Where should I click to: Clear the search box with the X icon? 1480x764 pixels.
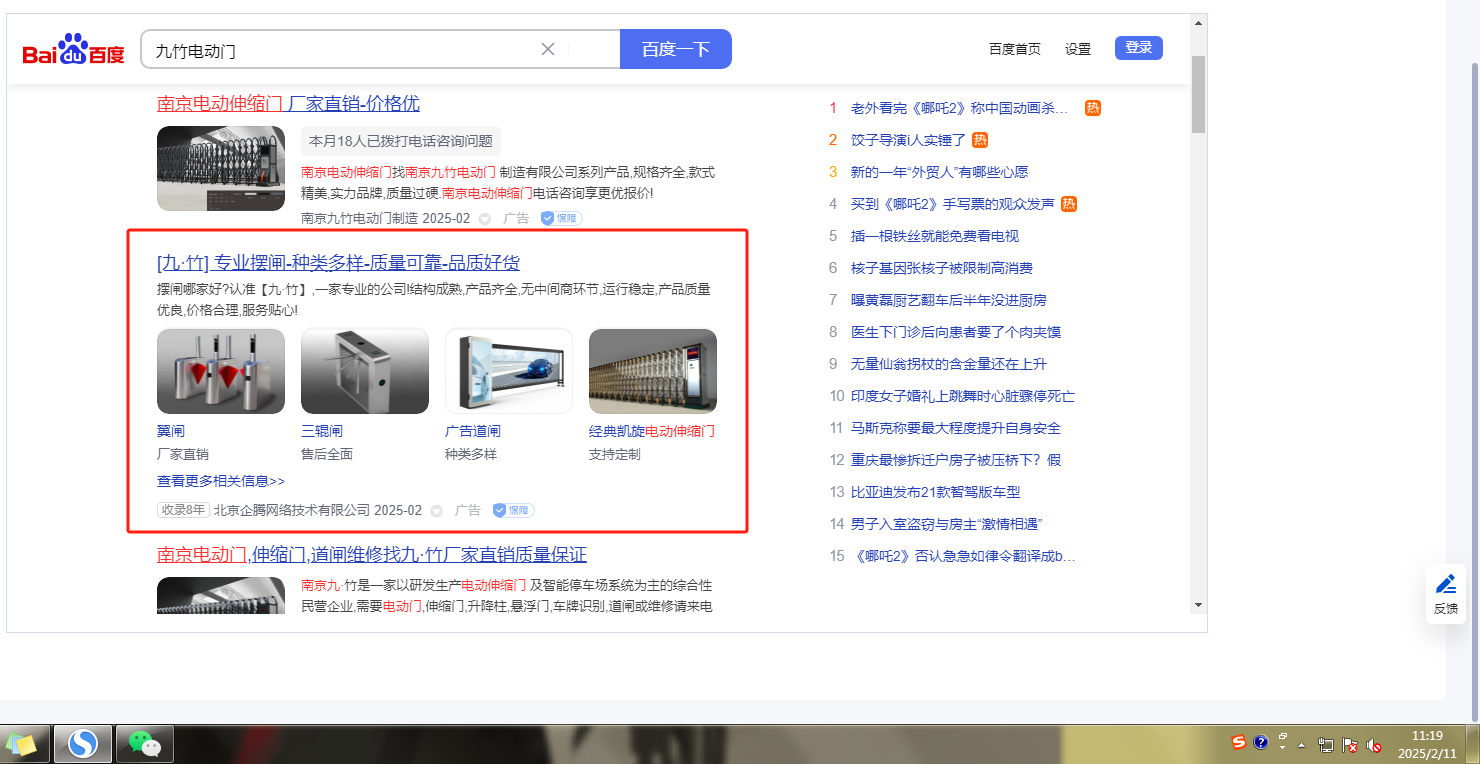click(x=548, y=49)
